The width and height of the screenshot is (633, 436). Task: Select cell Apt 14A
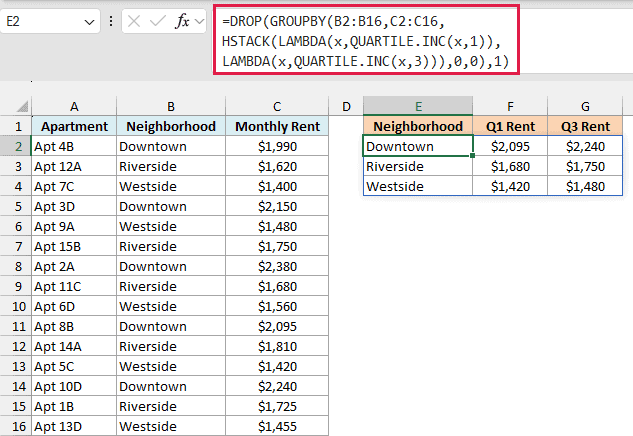pos(74,346)
